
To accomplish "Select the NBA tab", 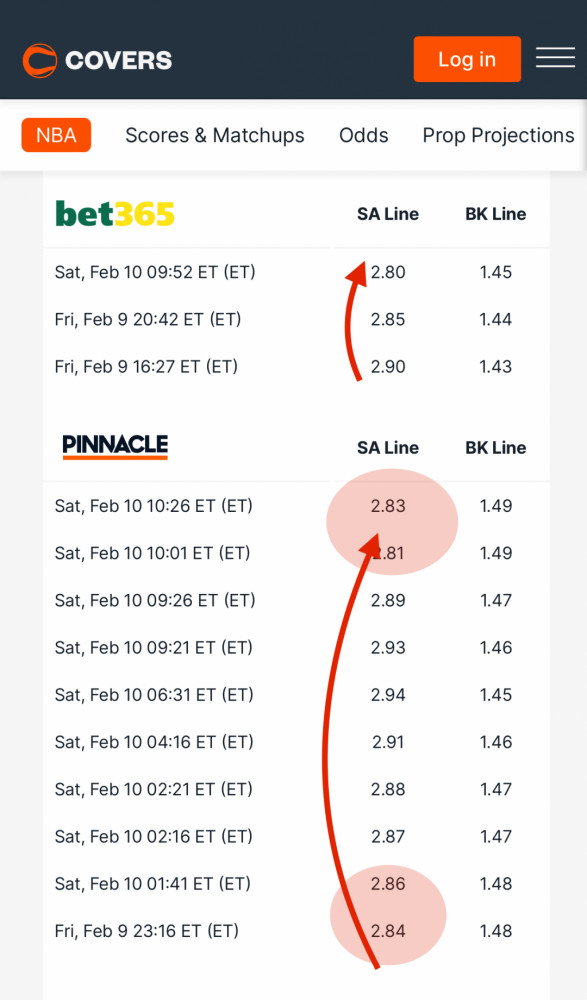I will point(56,135).
